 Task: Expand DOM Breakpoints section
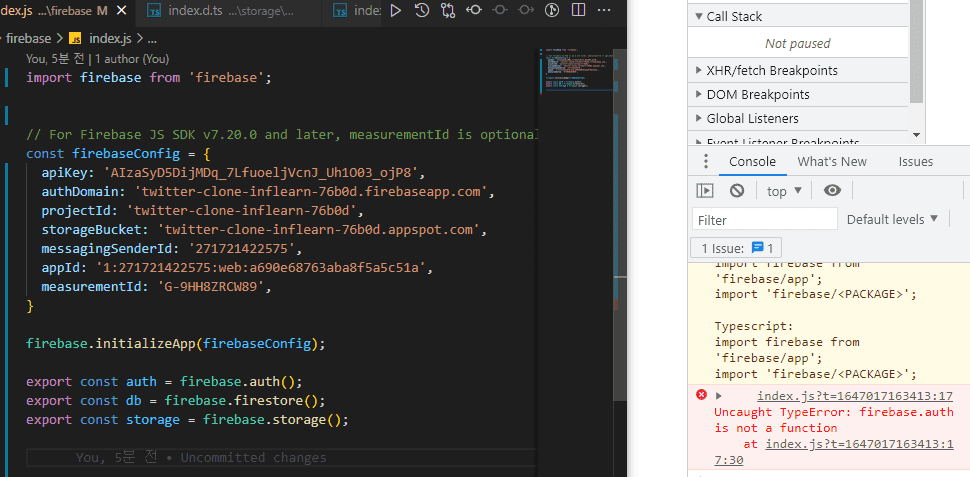(799, 95)
